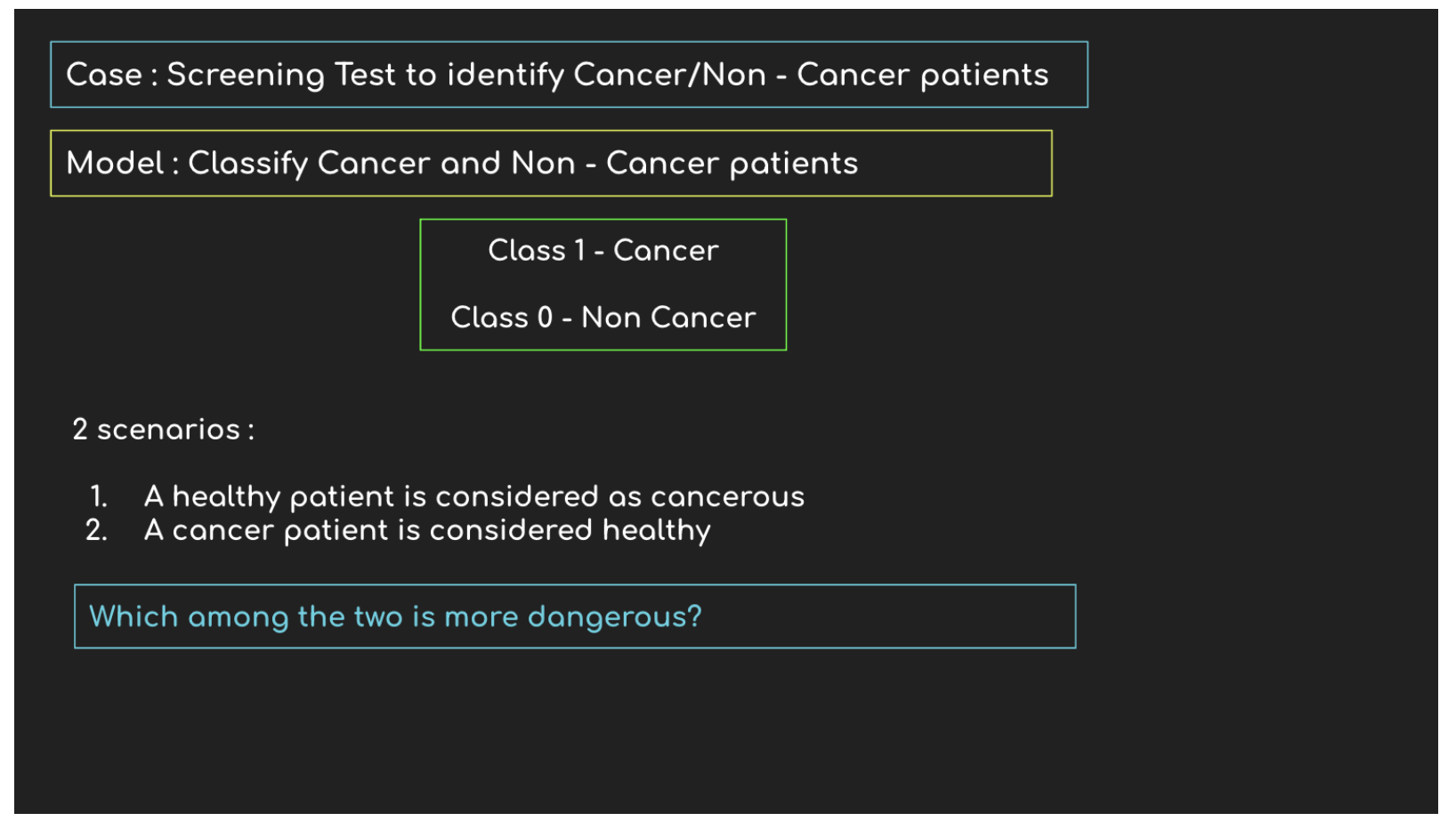This screenshot has width=1456, height=829.
Task: Select the word "Model" in the yellow box
Action: (115, 164)
